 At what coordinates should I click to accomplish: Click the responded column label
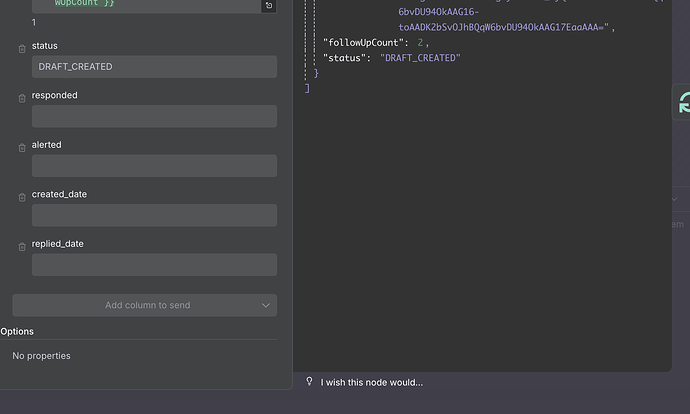[x=55, y=95]
